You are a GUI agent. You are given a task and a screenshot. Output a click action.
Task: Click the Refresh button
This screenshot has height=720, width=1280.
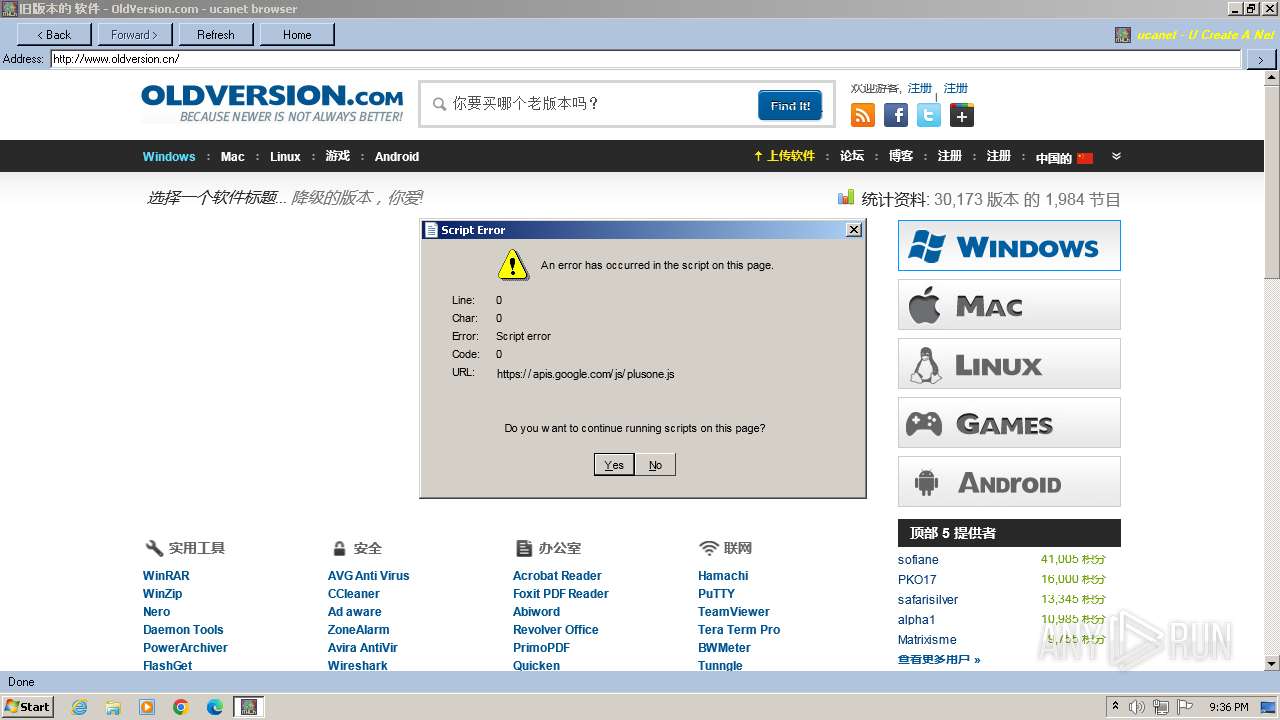tap(216, 34)
